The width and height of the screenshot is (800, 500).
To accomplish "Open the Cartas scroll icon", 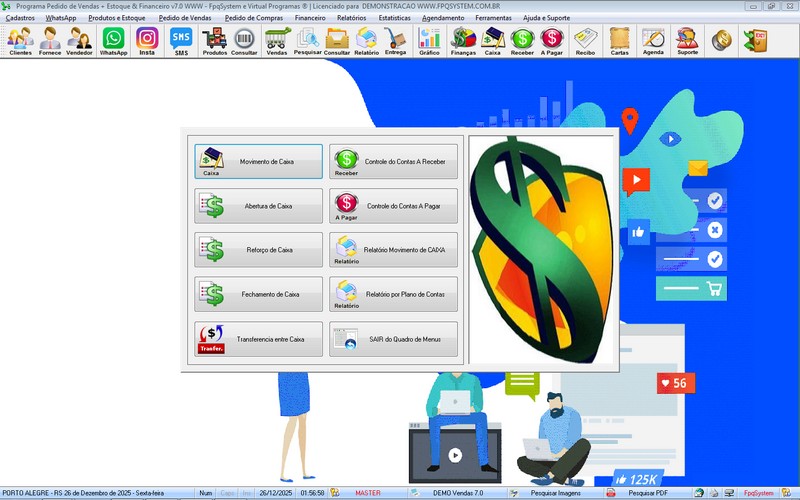I will click(x=619, y=41).
